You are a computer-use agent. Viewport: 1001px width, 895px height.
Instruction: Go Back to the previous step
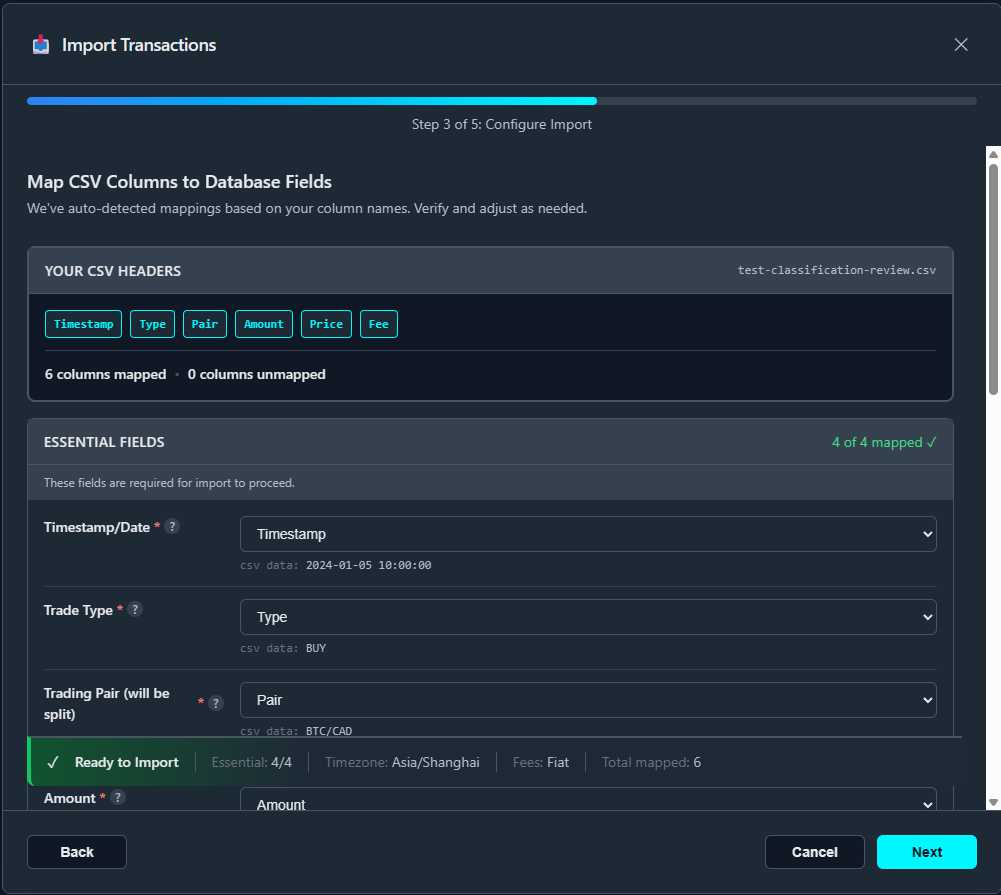point(77,852)
